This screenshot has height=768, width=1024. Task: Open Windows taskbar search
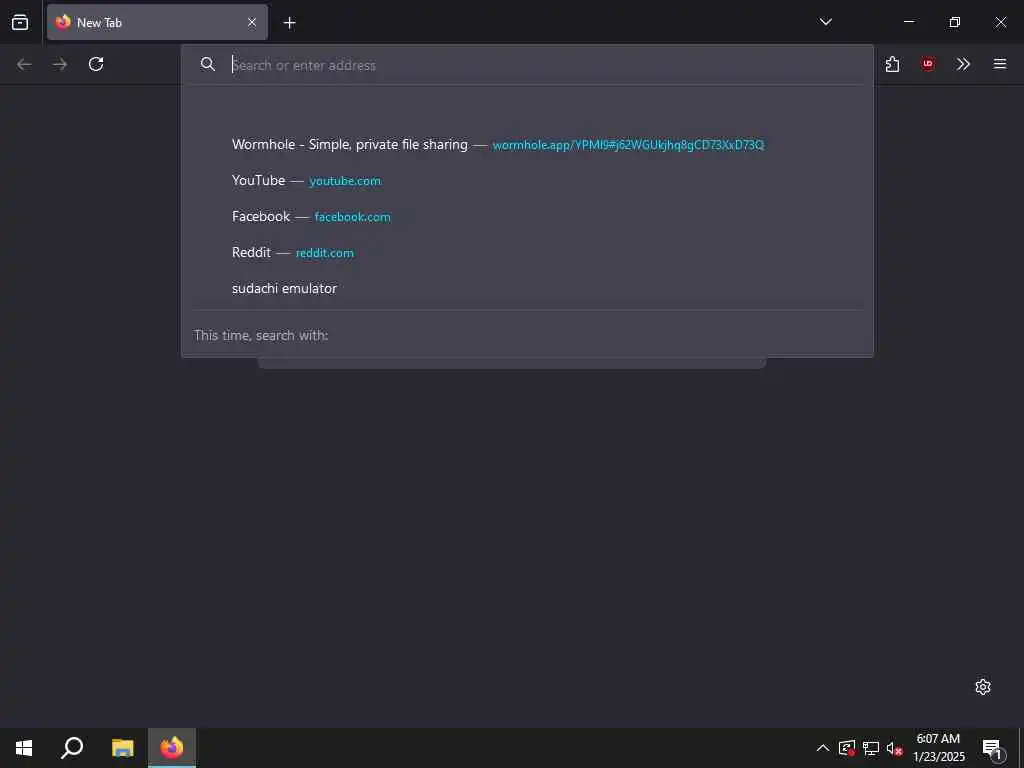pos(72,748)
